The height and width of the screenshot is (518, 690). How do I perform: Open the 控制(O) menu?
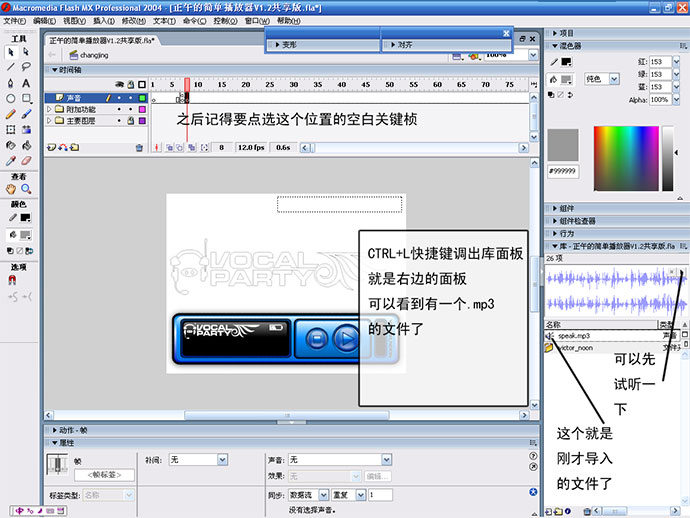pyautogui.click(x=225, y=21)
